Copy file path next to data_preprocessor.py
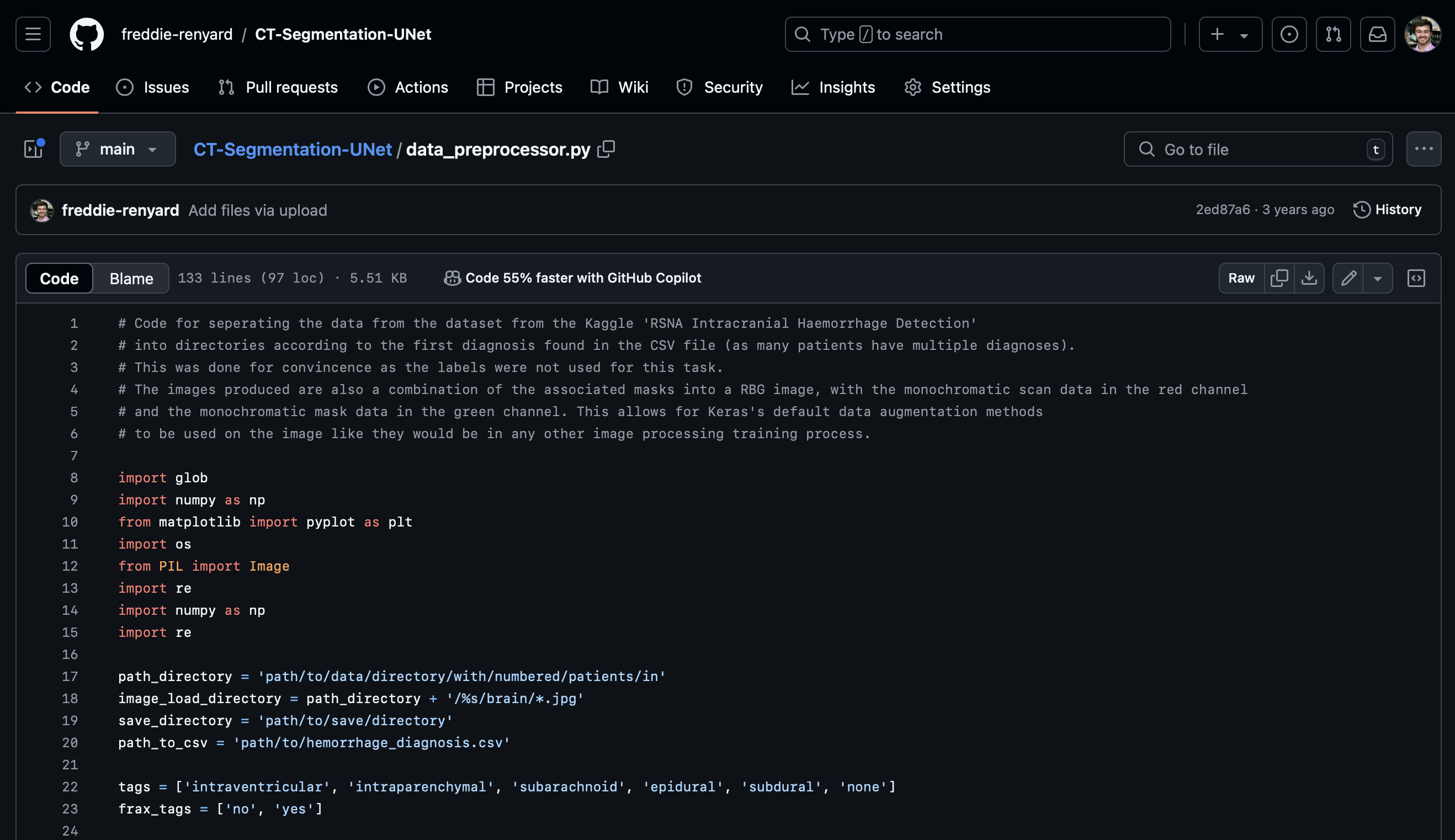Screen dimensions: 1455x840 (x=606, y=150)
